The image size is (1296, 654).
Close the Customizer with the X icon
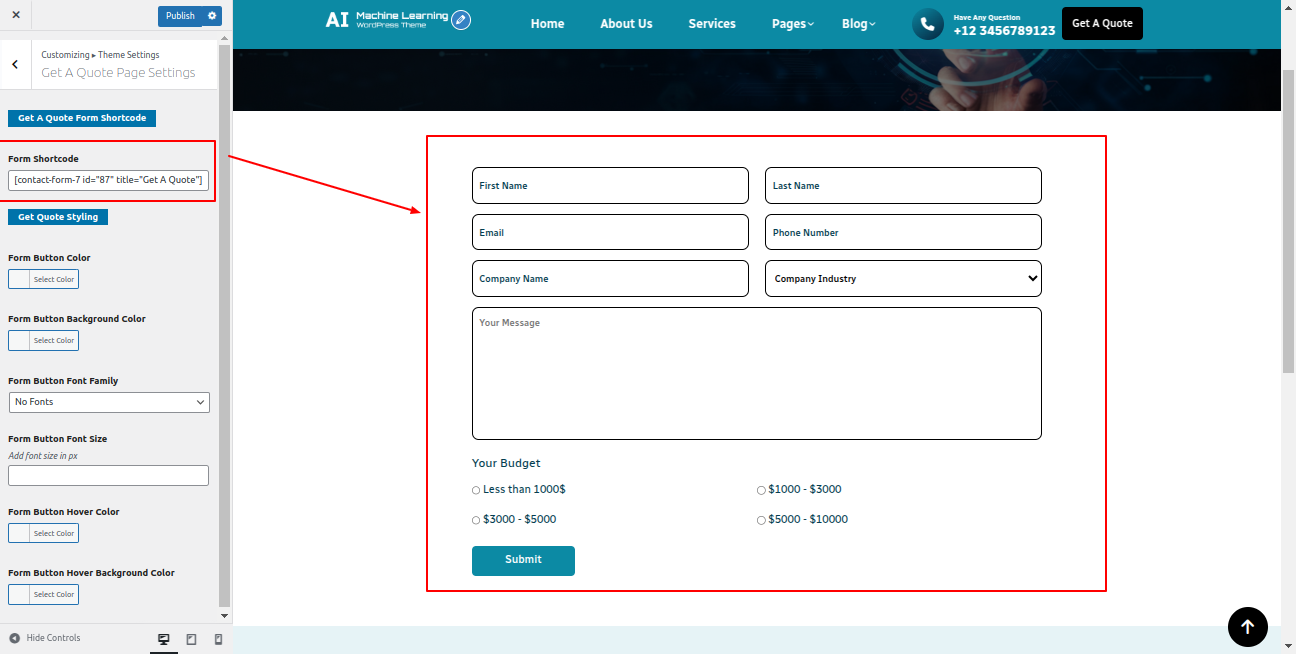point(16,15)
